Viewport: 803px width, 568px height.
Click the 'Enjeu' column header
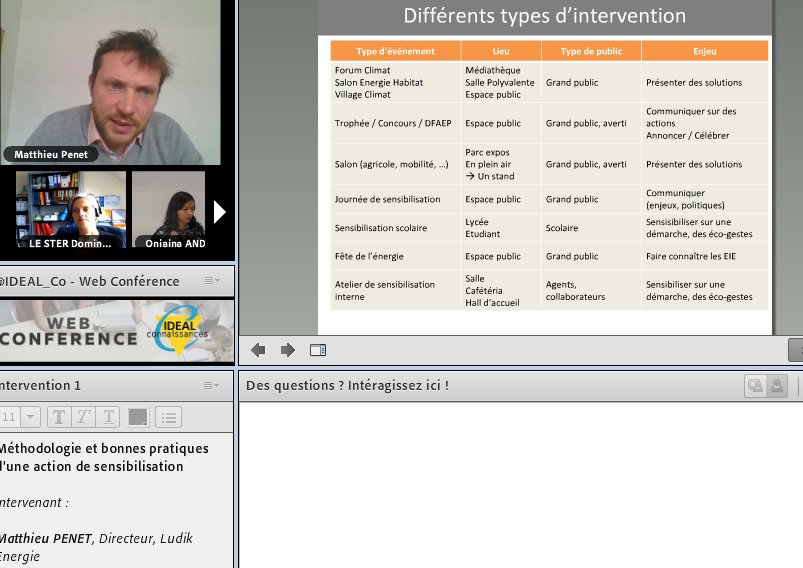pyautogui.click(x=705, y=51)
